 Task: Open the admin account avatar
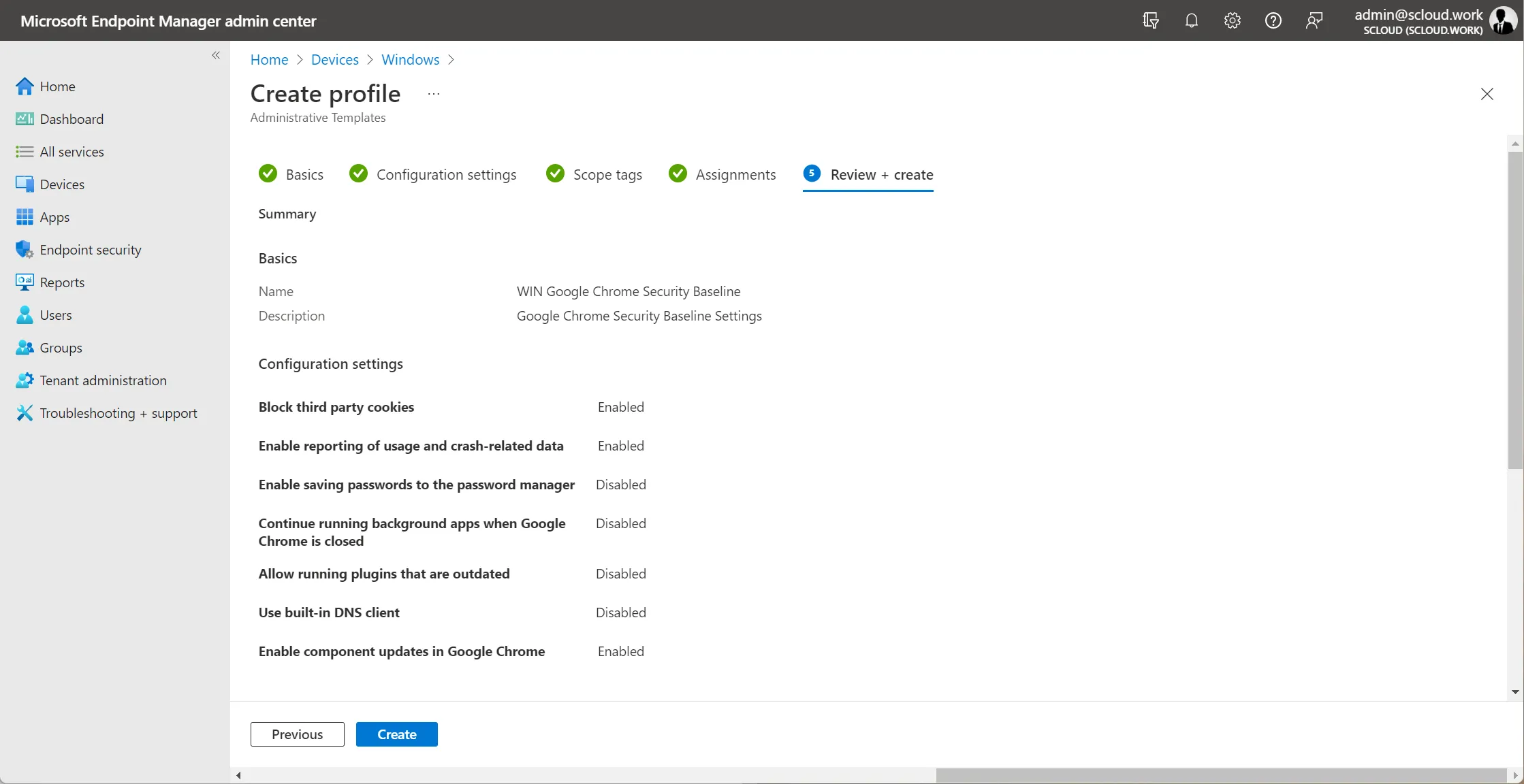click(1502, 20)
